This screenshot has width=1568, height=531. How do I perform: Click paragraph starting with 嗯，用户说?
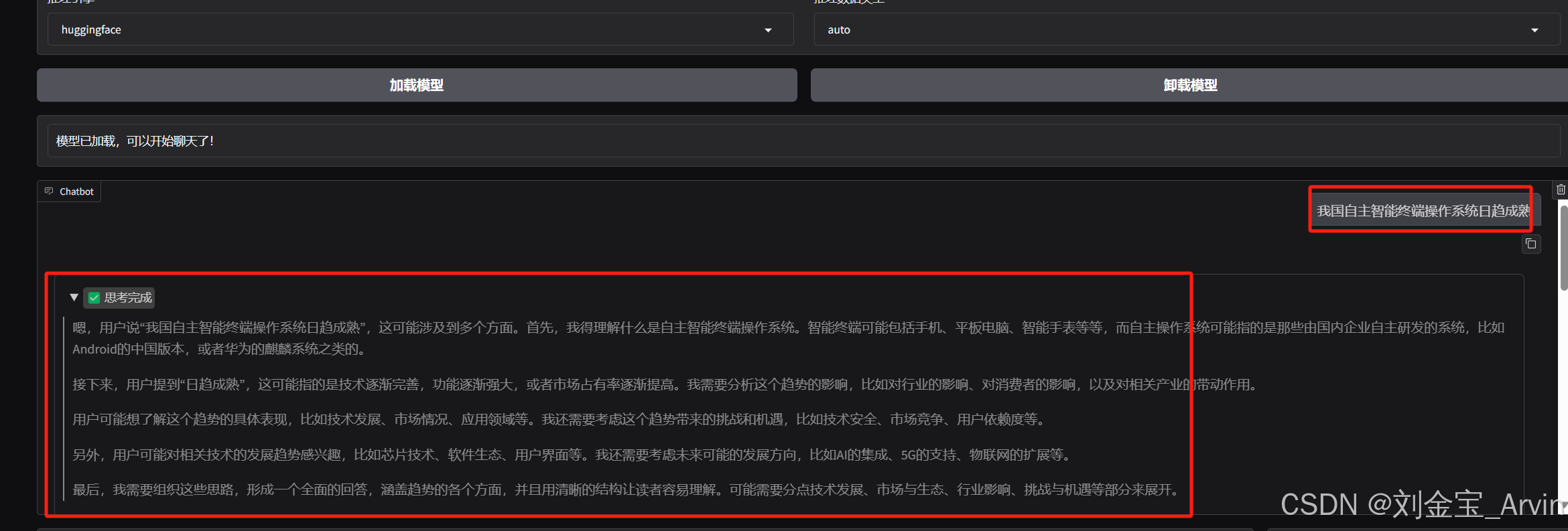coord(789,338)
